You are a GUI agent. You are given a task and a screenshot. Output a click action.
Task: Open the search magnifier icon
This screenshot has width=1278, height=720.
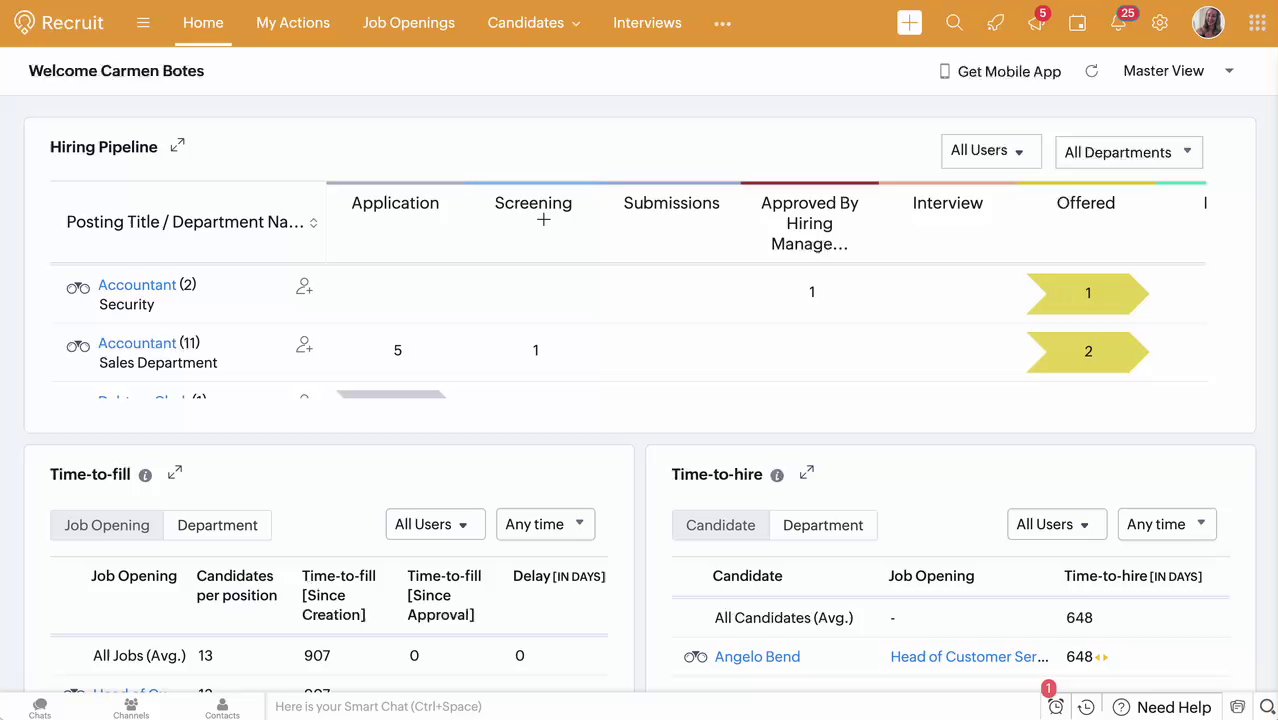click(954, 23)
